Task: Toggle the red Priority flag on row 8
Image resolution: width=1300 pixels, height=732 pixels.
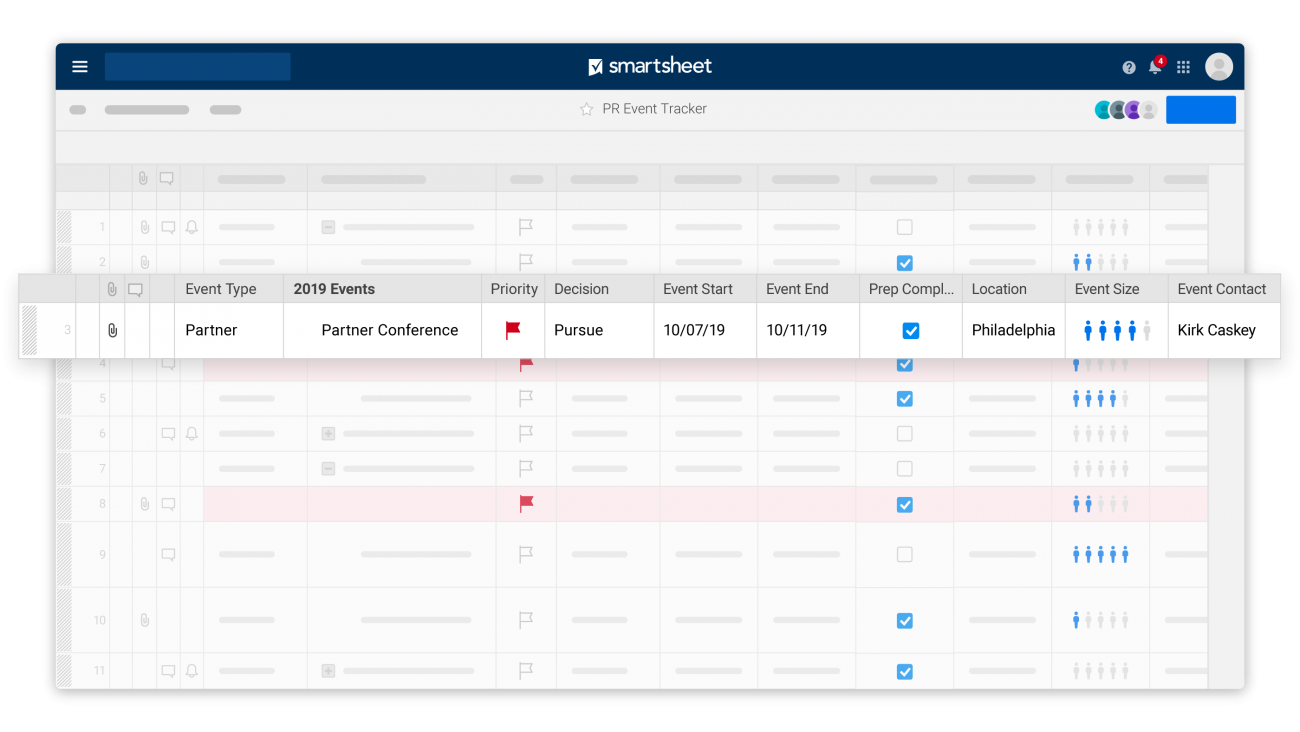Action: (x=524, y=504)
